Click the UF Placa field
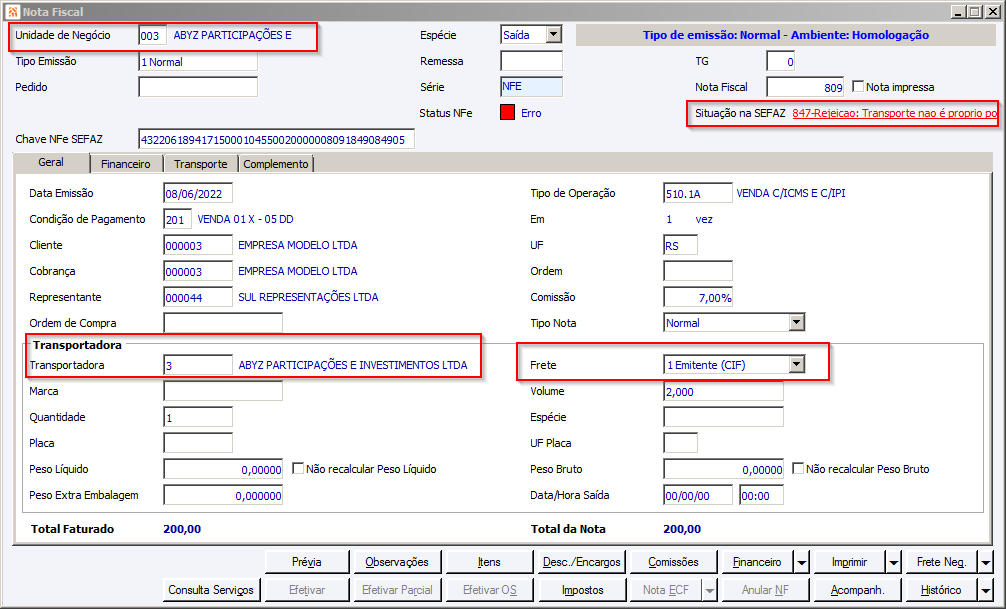This screenshot has width=1006, height=609. pyautogui.click(x=680, y=443)
